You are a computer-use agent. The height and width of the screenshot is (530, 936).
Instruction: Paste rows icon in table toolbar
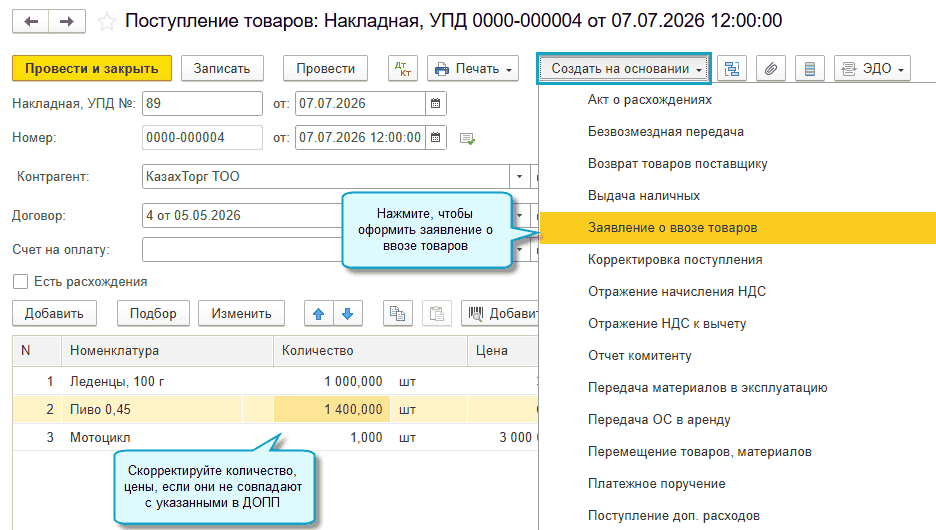pos(437,313)
